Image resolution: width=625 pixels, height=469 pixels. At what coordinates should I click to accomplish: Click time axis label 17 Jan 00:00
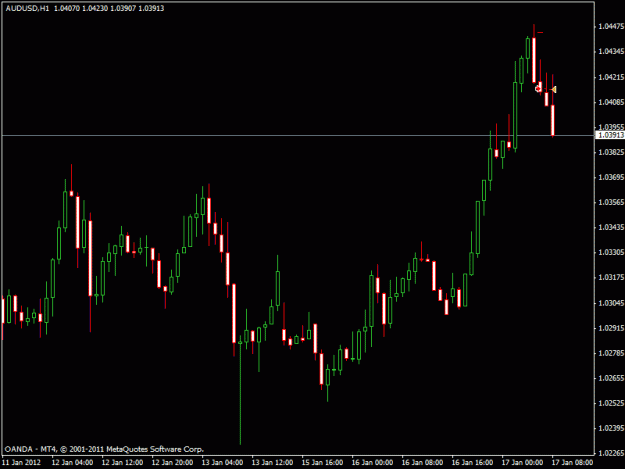(522, 462)
